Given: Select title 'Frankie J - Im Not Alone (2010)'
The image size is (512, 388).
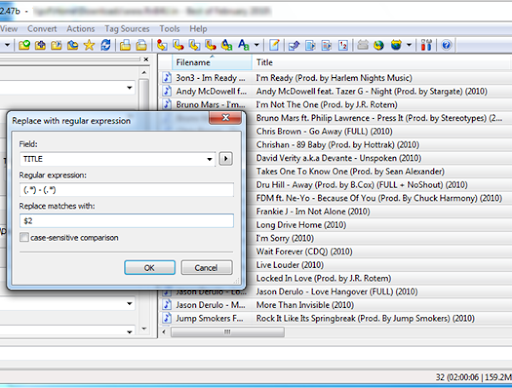Looking at the screenshot, I should [x=313, y=211].
